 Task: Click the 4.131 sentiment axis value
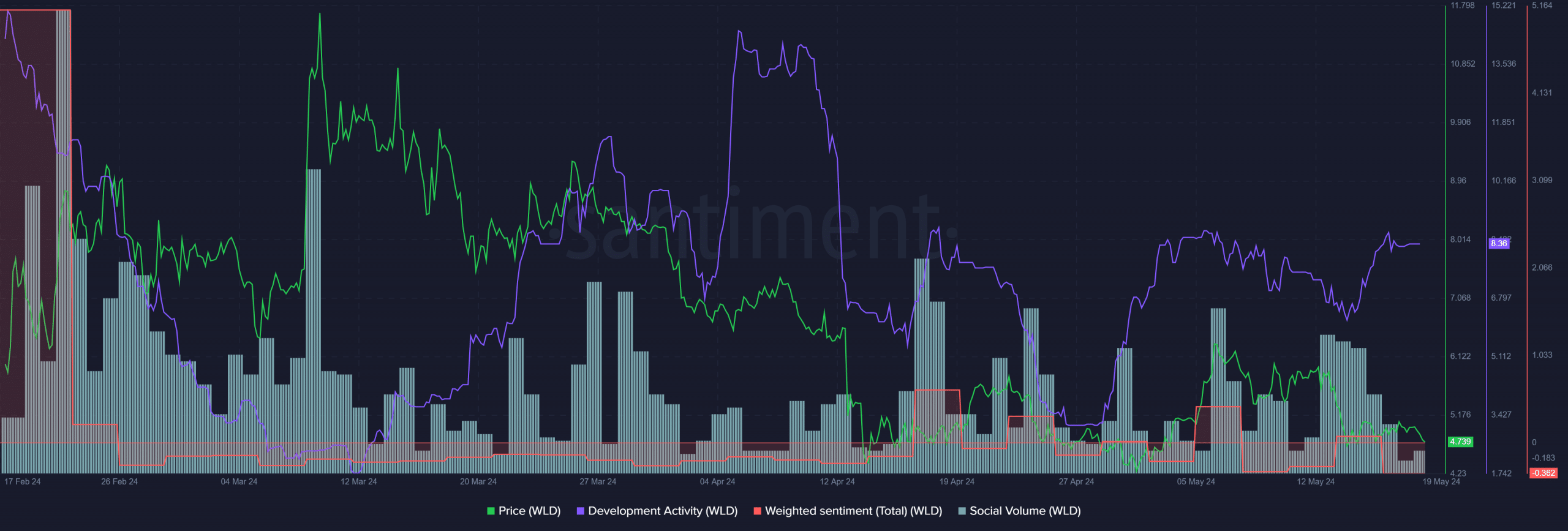click(1542, 93)
